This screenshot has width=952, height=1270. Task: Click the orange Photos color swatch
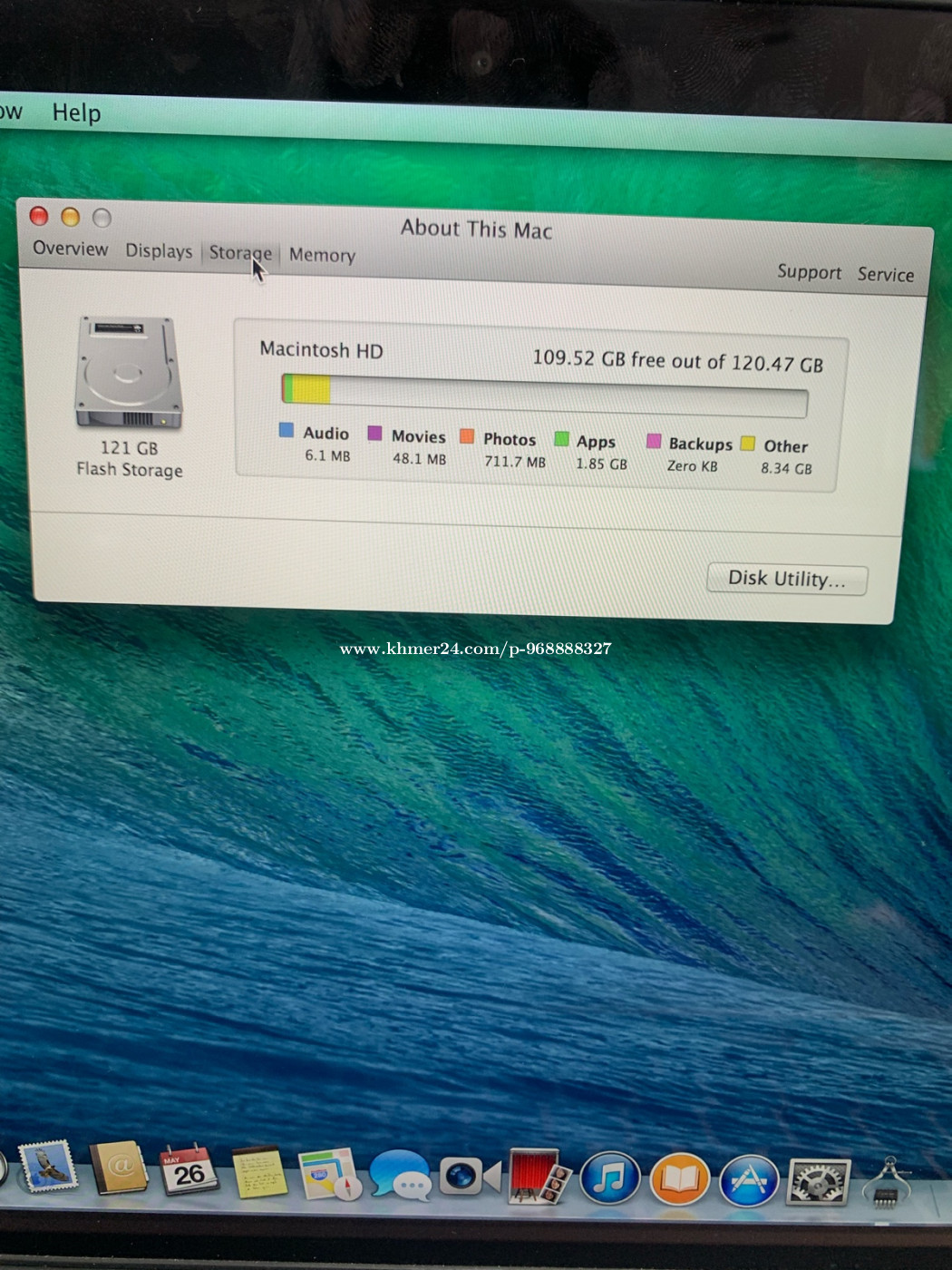467,436
